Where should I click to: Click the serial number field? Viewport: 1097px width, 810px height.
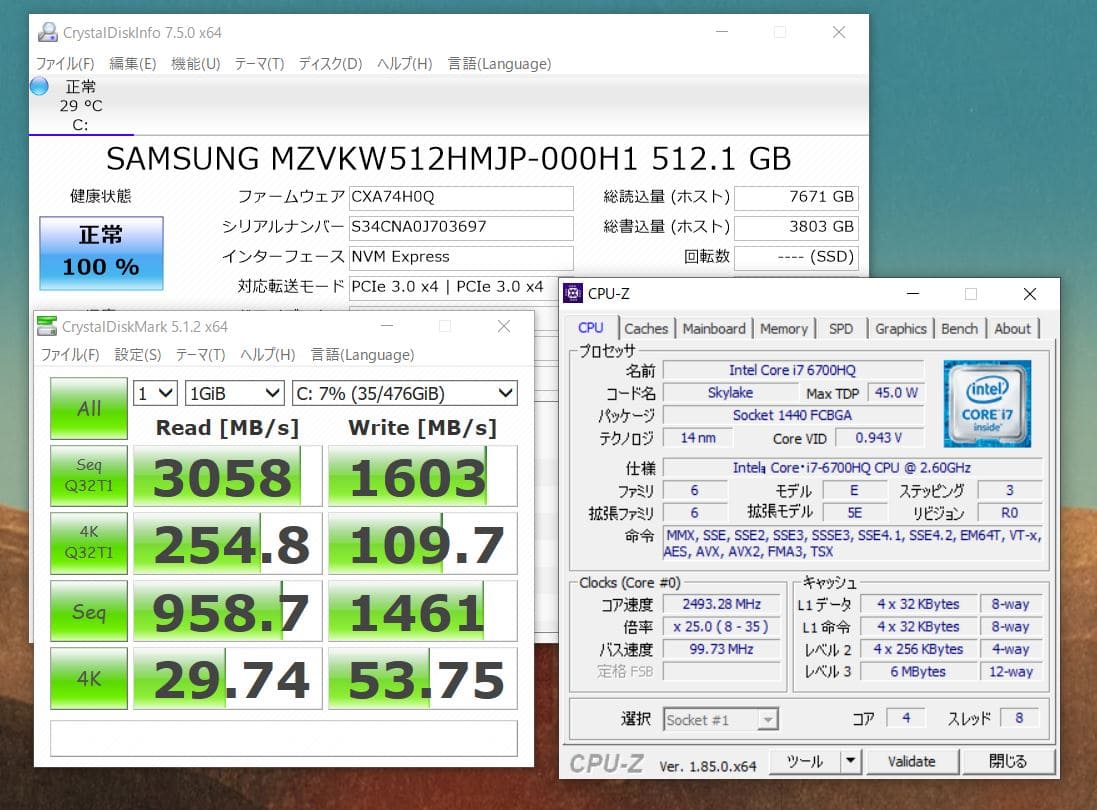click(461, 227)
